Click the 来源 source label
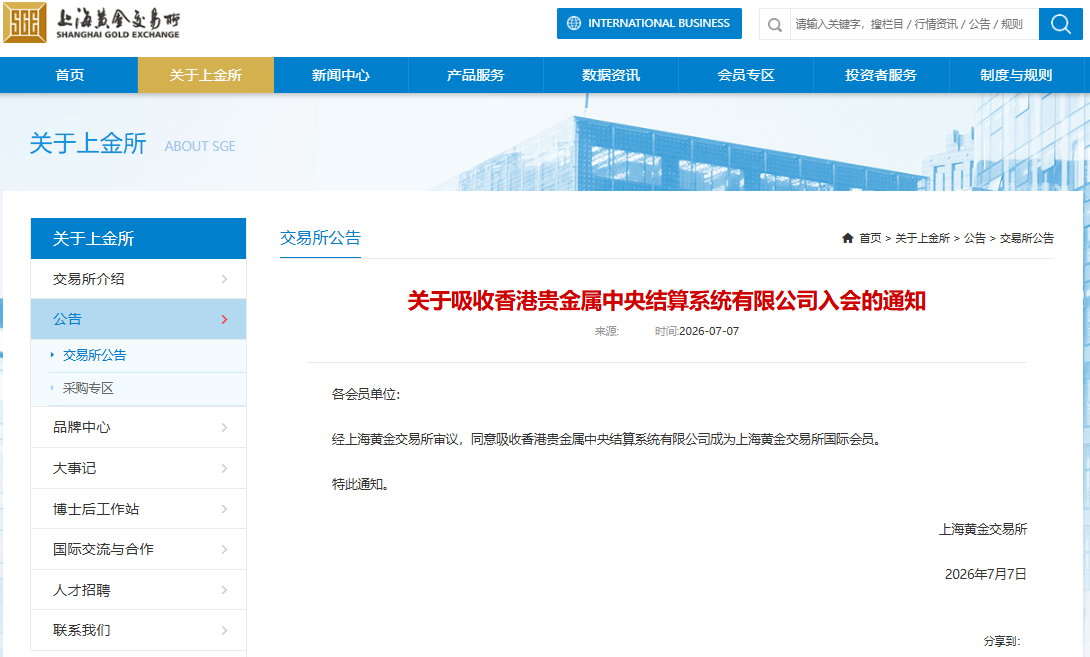 (x=606, y=331)
